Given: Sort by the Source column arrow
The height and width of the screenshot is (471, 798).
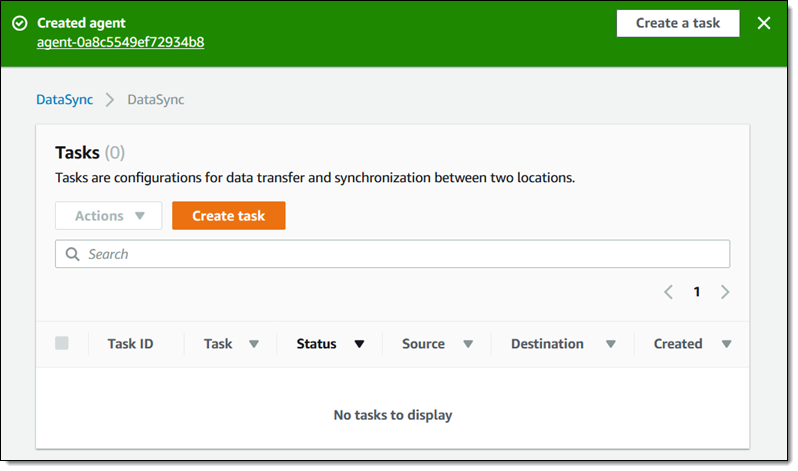Looking at the screenshot, I should pos(468,344).
